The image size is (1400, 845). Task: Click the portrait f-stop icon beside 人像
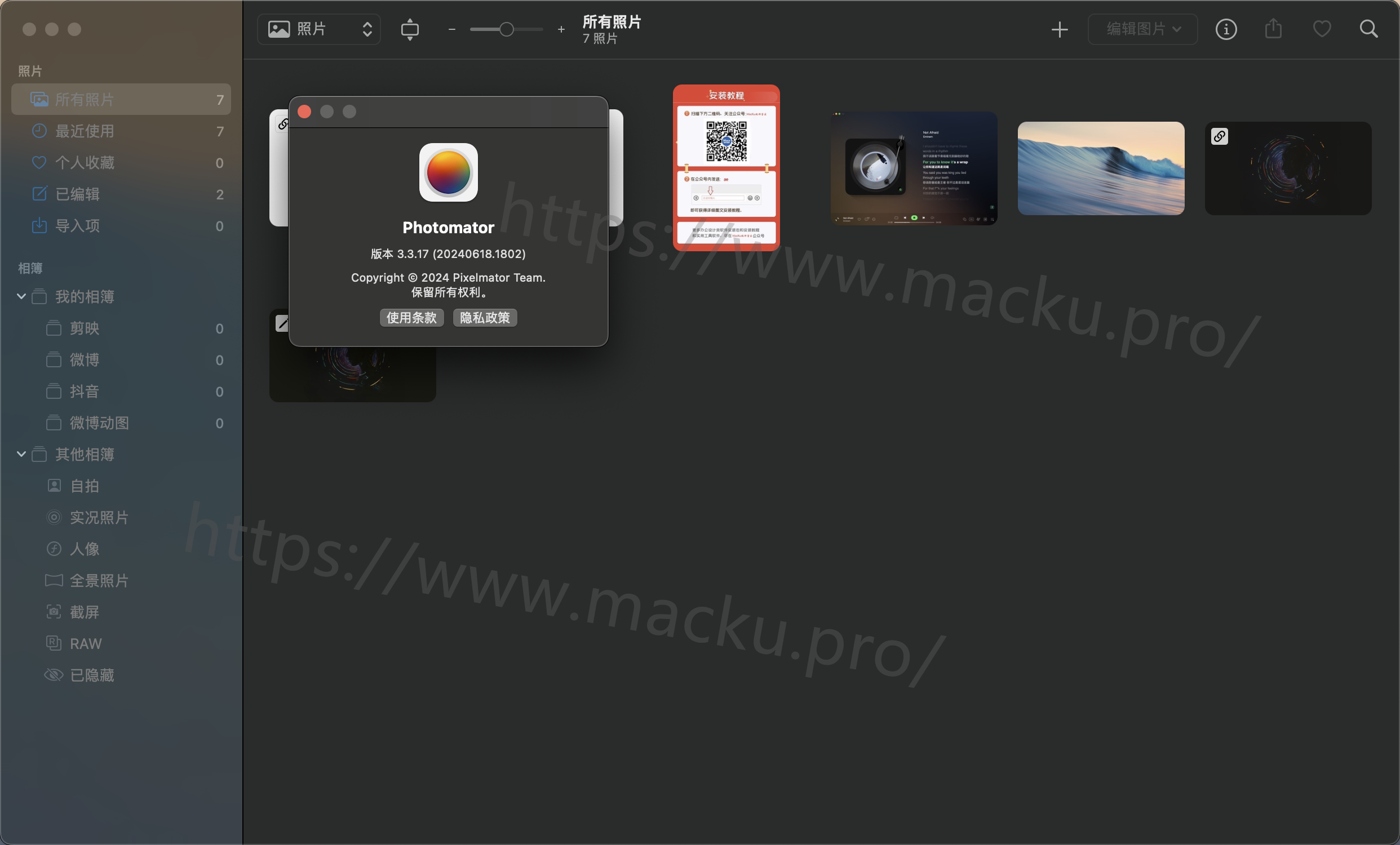click(54, 549)
